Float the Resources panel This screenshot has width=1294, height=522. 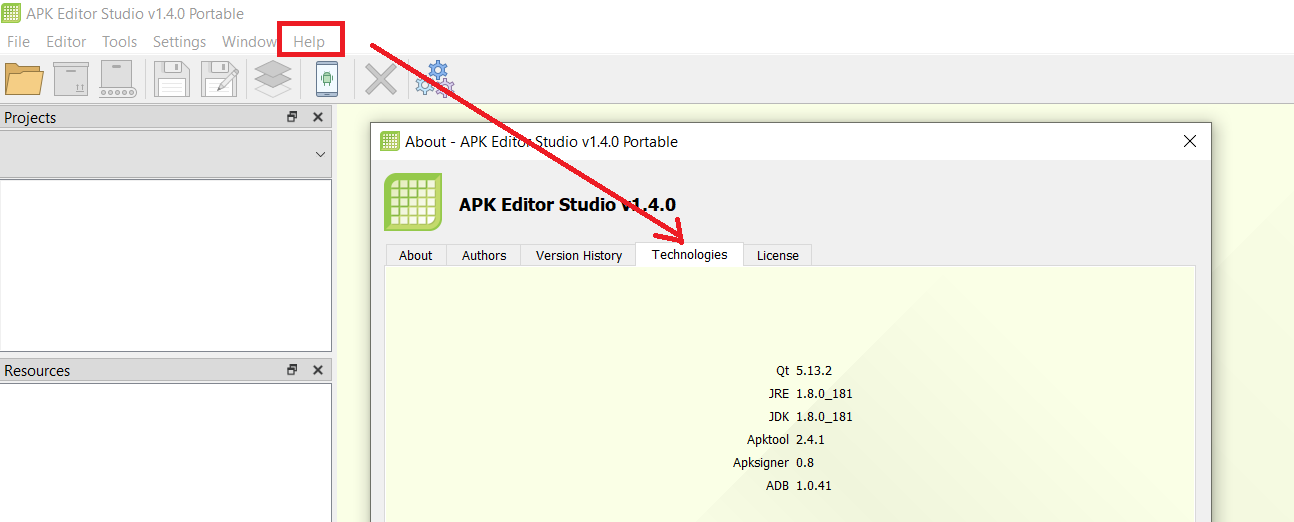pos(292,370)
